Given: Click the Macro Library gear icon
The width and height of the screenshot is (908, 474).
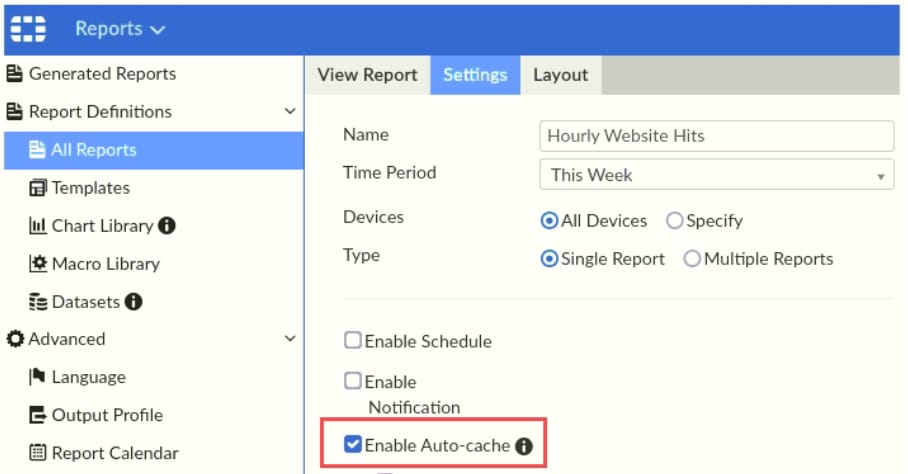Looking at the screenshot, I should pos(38,264).
